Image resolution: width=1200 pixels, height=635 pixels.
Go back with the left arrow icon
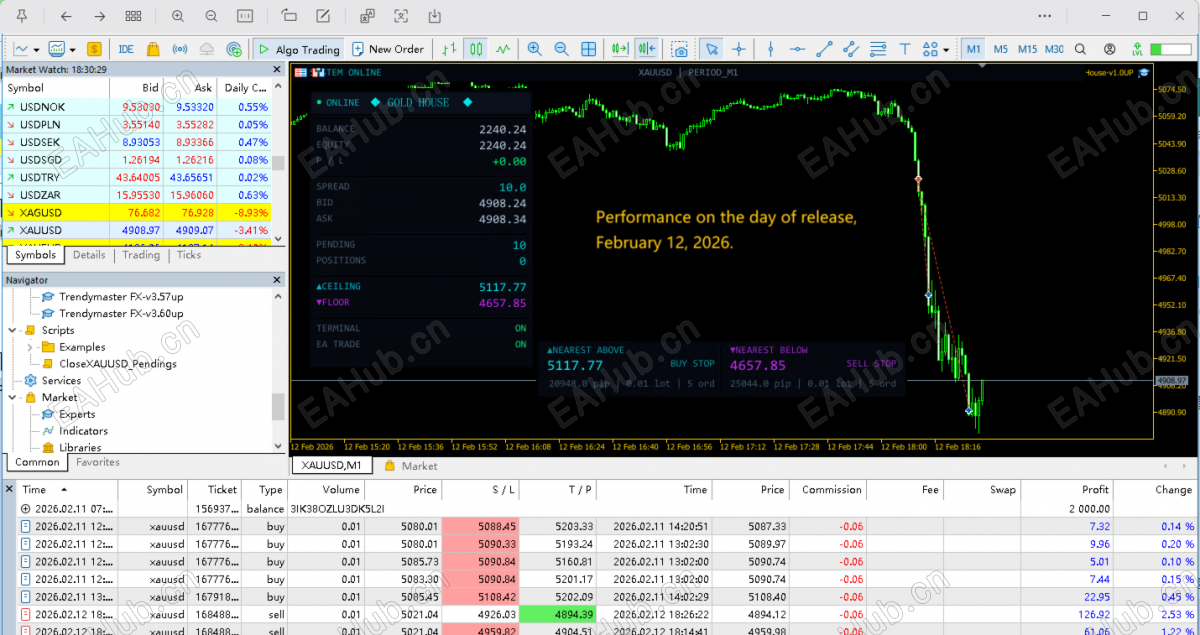[66, 16]
